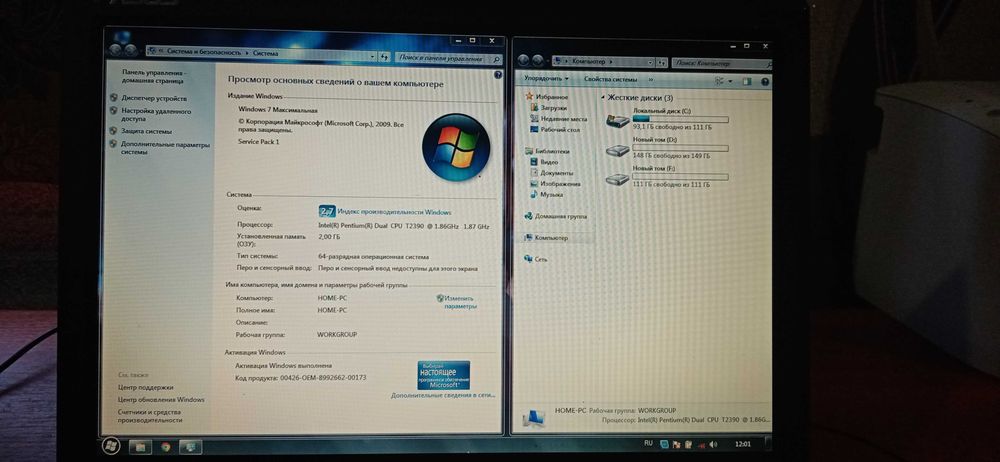The height and width of the screenshot is (462, 1000).
Task: Select 'Библиотеки' in navigation pane
Action: (x=547, y=151)
